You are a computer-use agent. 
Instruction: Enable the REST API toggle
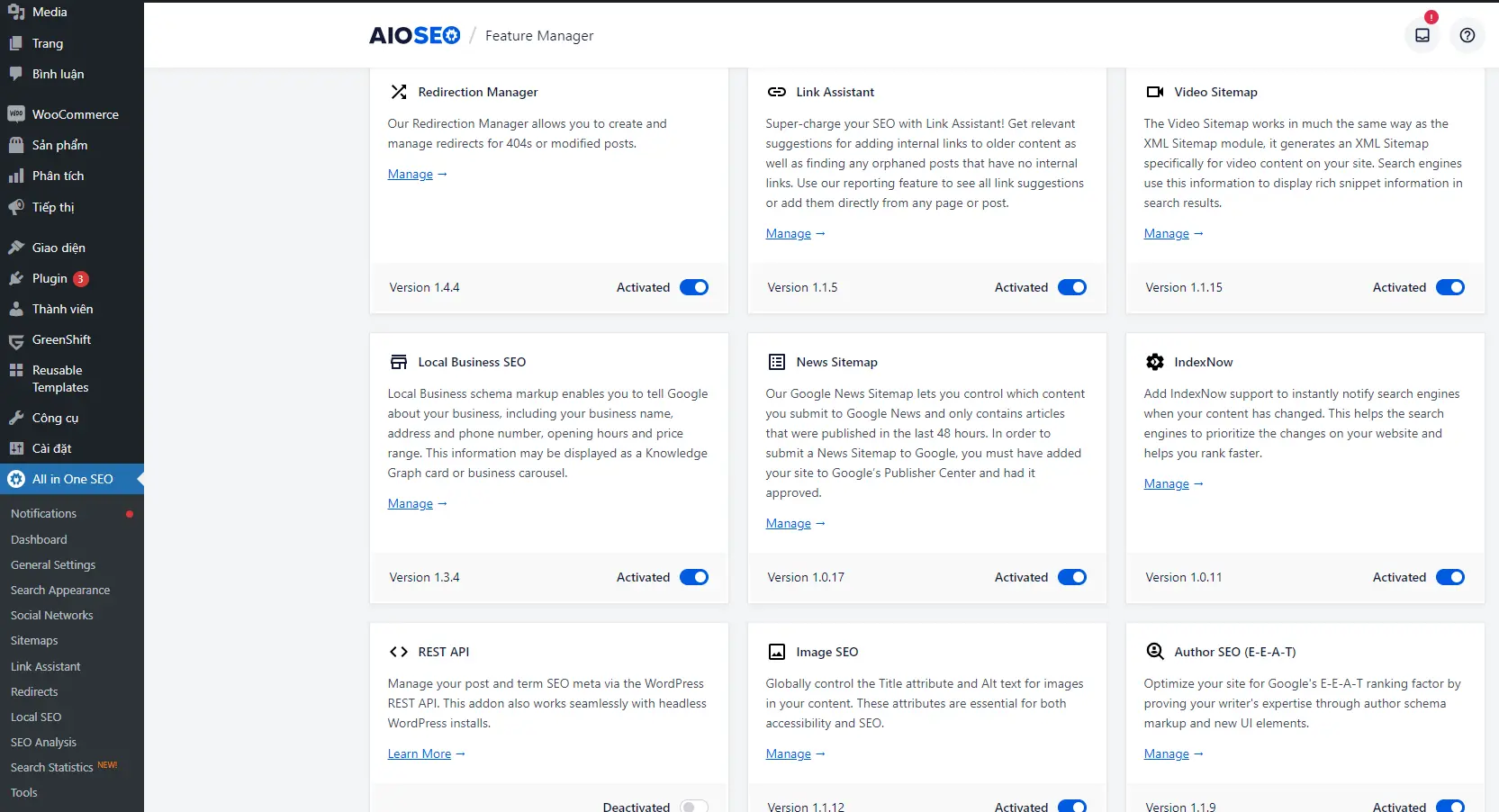click(694, 807)
